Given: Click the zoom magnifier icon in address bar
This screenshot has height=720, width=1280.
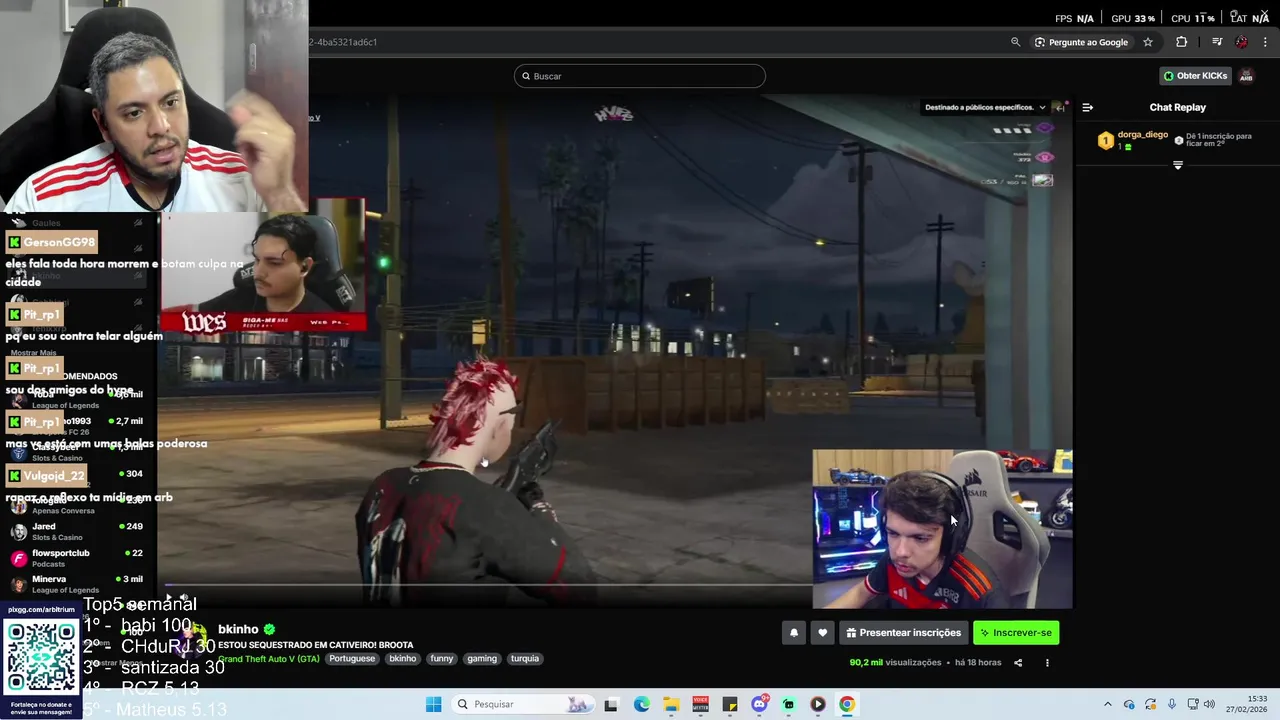Looking at the screenshot, I should (x=1015, y=42).
